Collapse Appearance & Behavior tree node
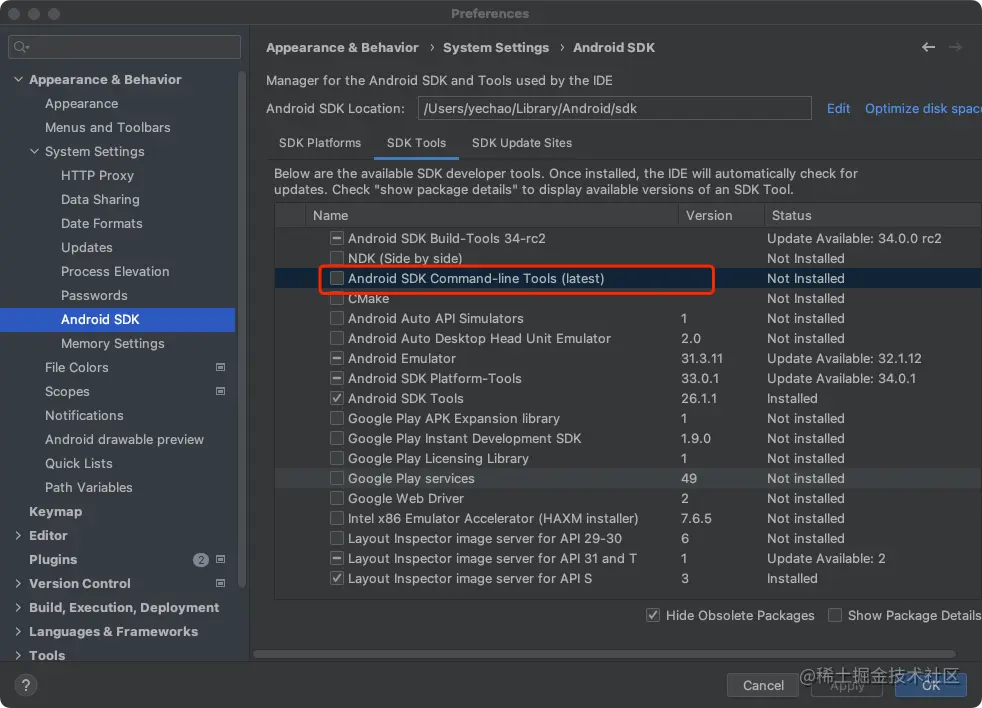Viewport: 982px width, 708px height. [x=18, y=80]
